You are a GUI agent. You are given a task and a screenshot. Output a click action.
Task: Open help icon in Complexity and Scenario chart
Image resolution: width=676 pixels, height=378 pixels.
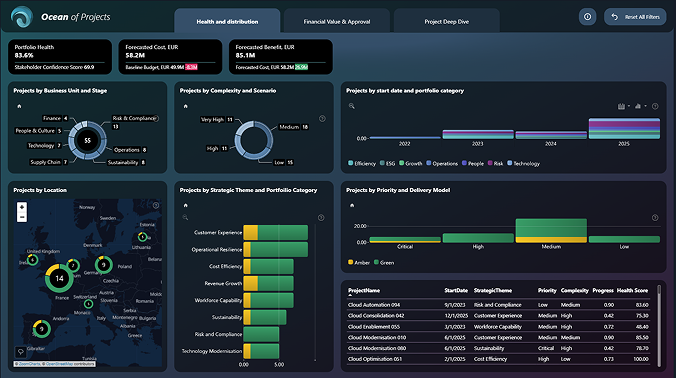pos(322,119)
